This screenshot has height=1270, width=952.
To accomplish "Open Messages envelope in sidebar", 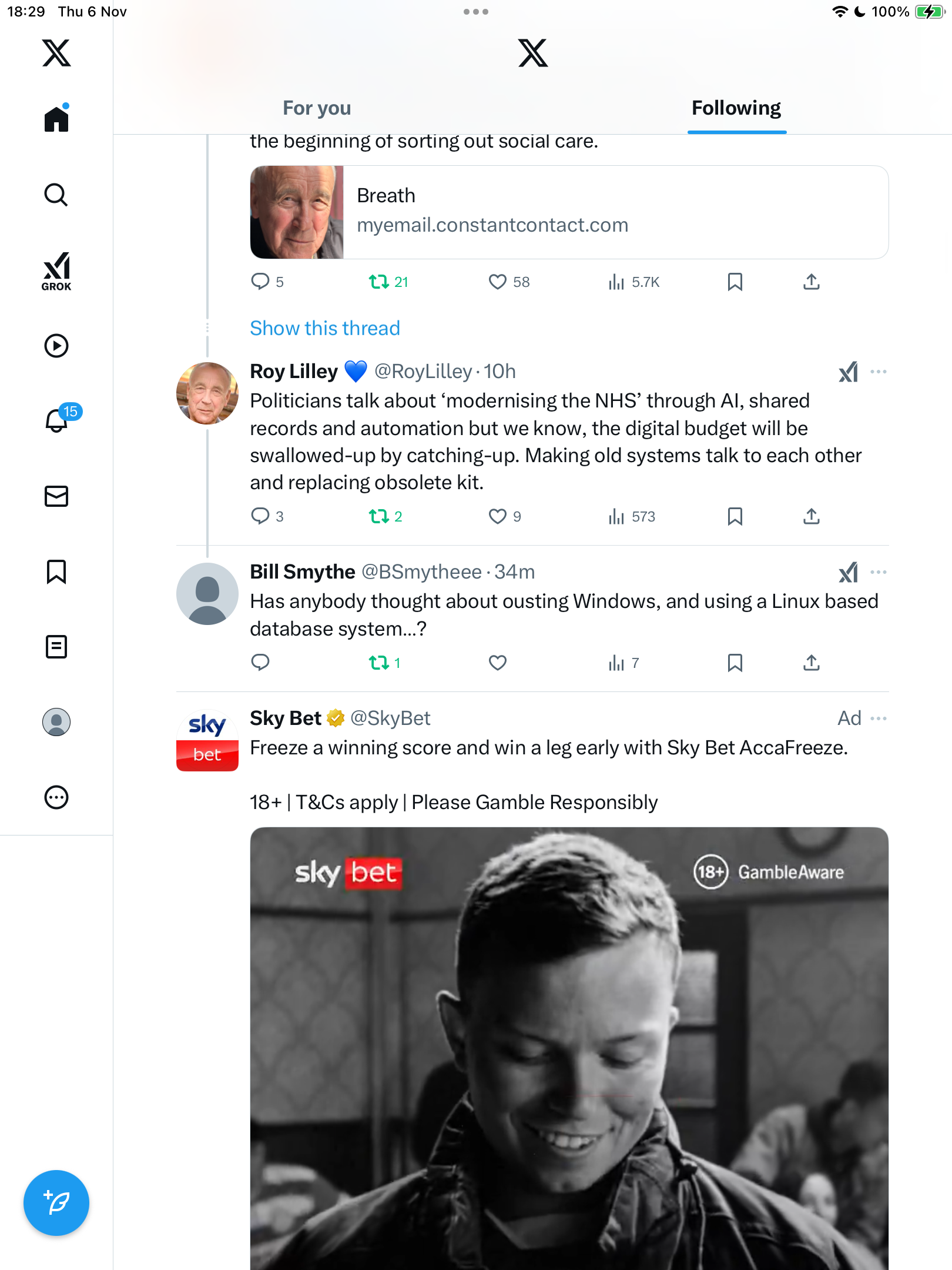I will pyautogui.click(x=56, y=496).
